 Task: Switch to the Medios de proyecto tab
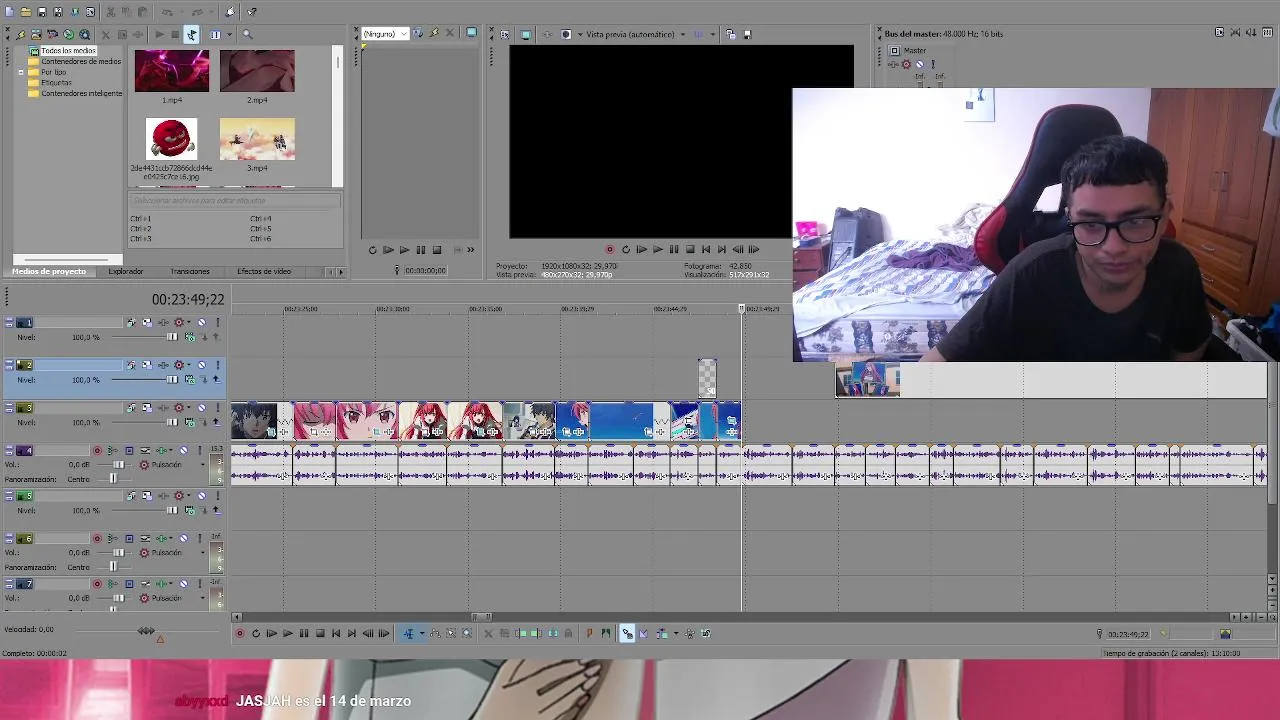click(x=49, y=271)
